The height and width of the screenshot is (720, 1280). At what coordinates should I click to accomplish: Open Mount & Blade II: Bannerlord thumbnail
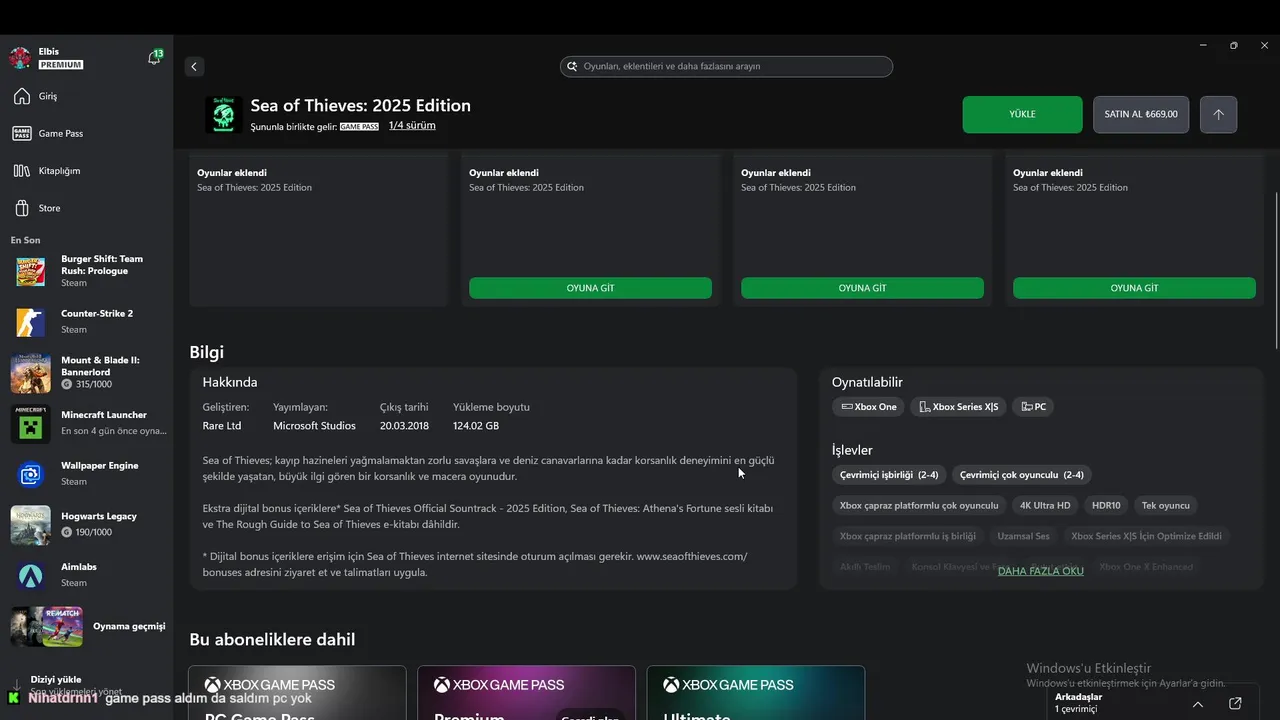click(x=30, y=373)
